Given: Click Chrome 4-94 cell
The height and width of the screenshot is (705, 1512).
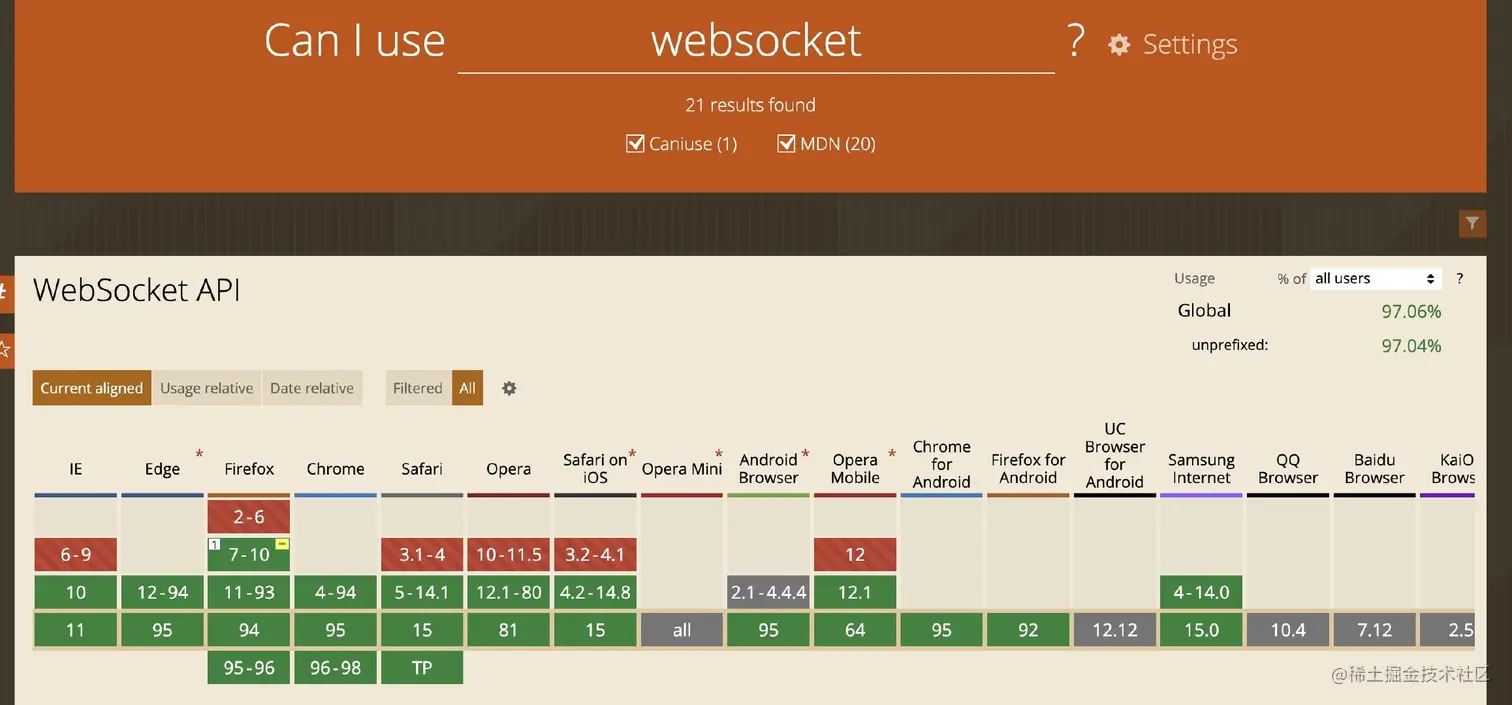Looking at the screenshot, I should click(x=335, y=592).
